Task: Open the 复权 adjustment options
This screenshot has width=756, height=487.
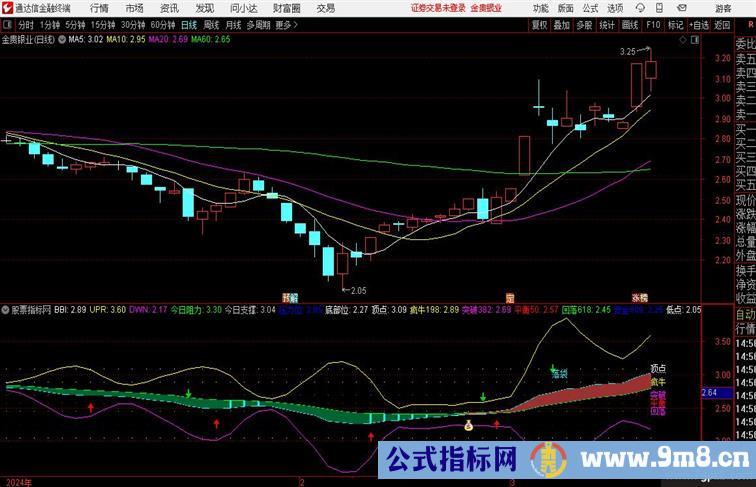Action: (539, 25)
